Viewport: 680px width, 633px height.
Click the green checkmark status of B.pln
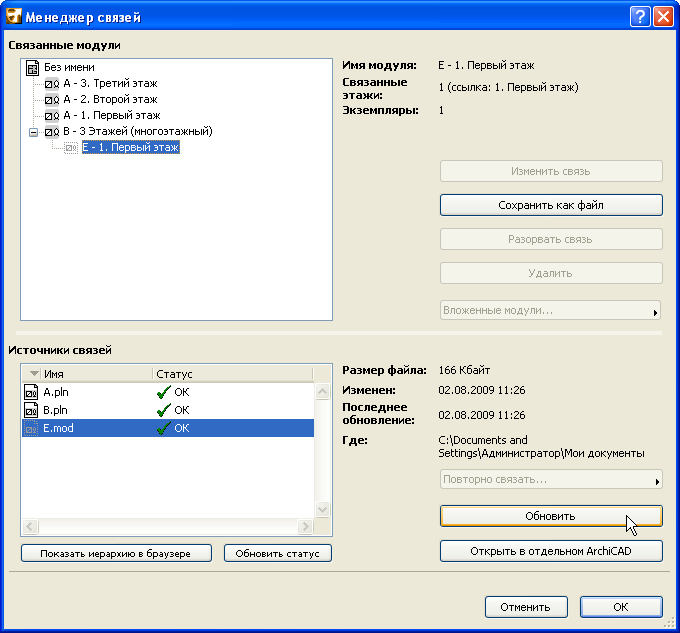(163, 410)
